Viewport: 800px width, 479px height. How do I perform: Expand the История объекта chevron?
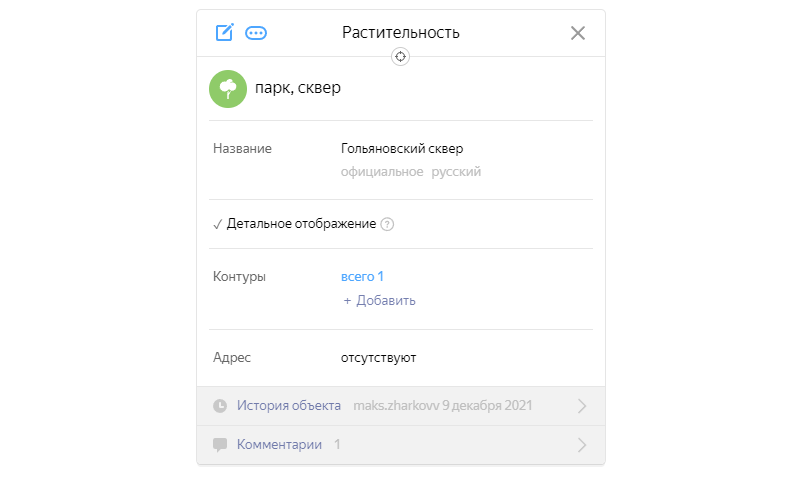pos(582,406)
